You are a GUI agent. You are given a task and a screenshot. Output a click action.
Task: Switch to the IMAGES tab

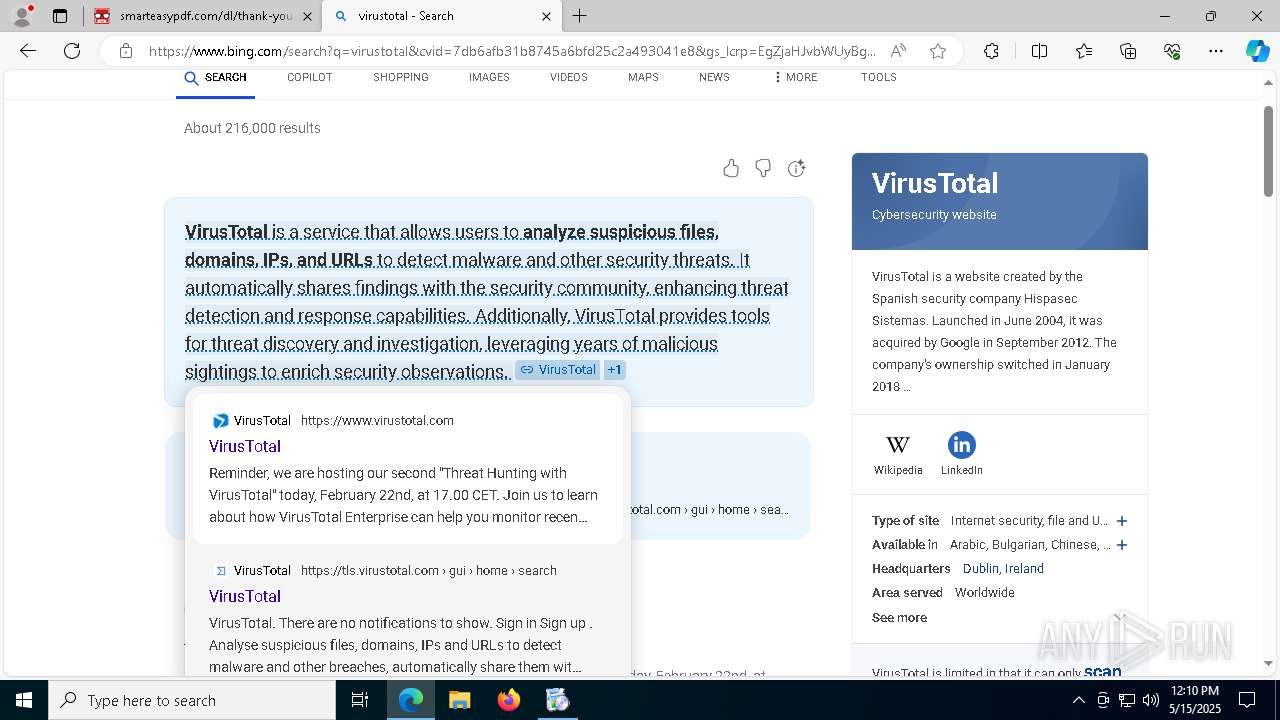click(x=489, y=77)
